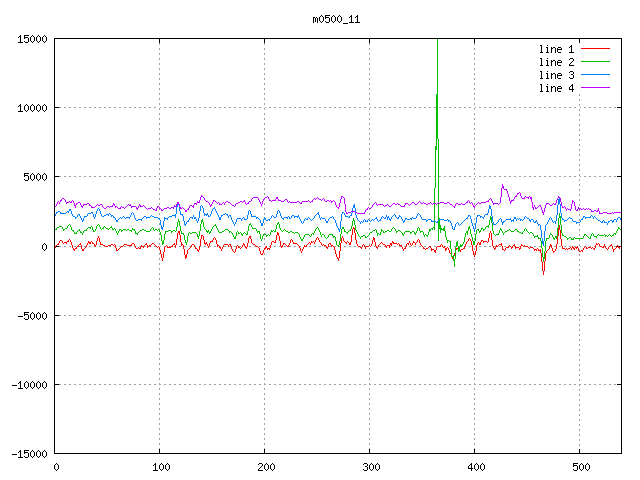Select the 'line 2' legend label
The width and height of the screenshot is (640, 480).
557,62
